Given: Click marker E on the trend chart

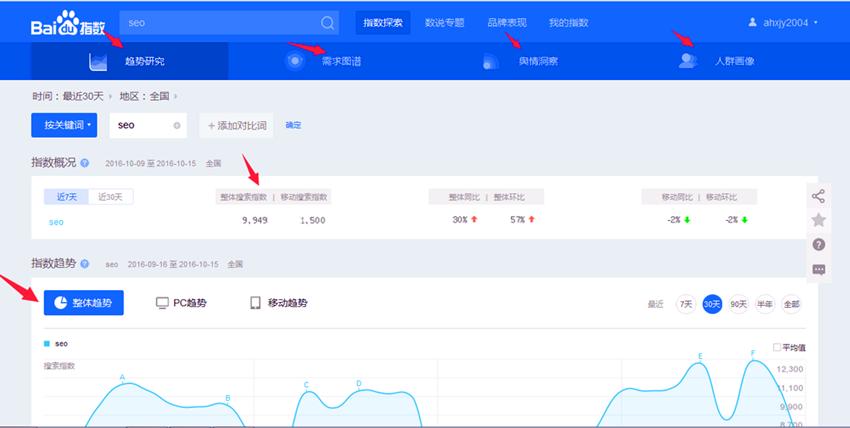Looking at the screenshot, I should point(700,356).
